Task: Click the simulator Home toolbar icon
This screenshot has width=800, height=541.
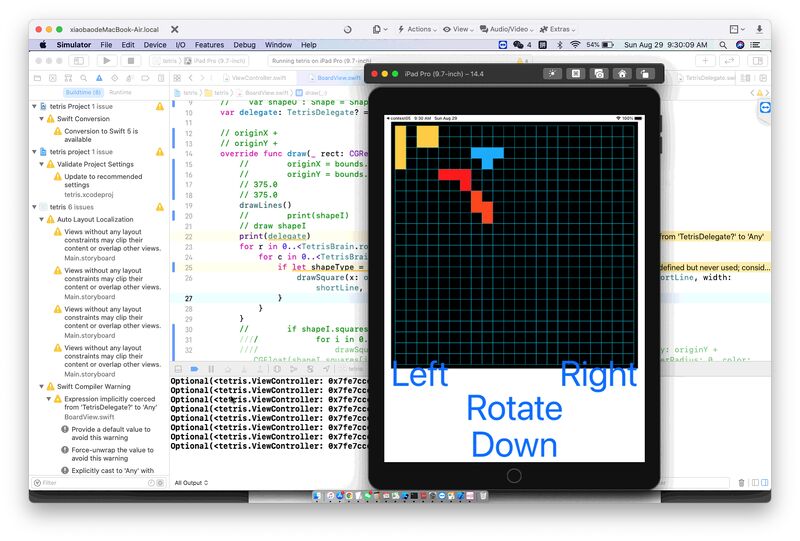Action: point(622,74)
